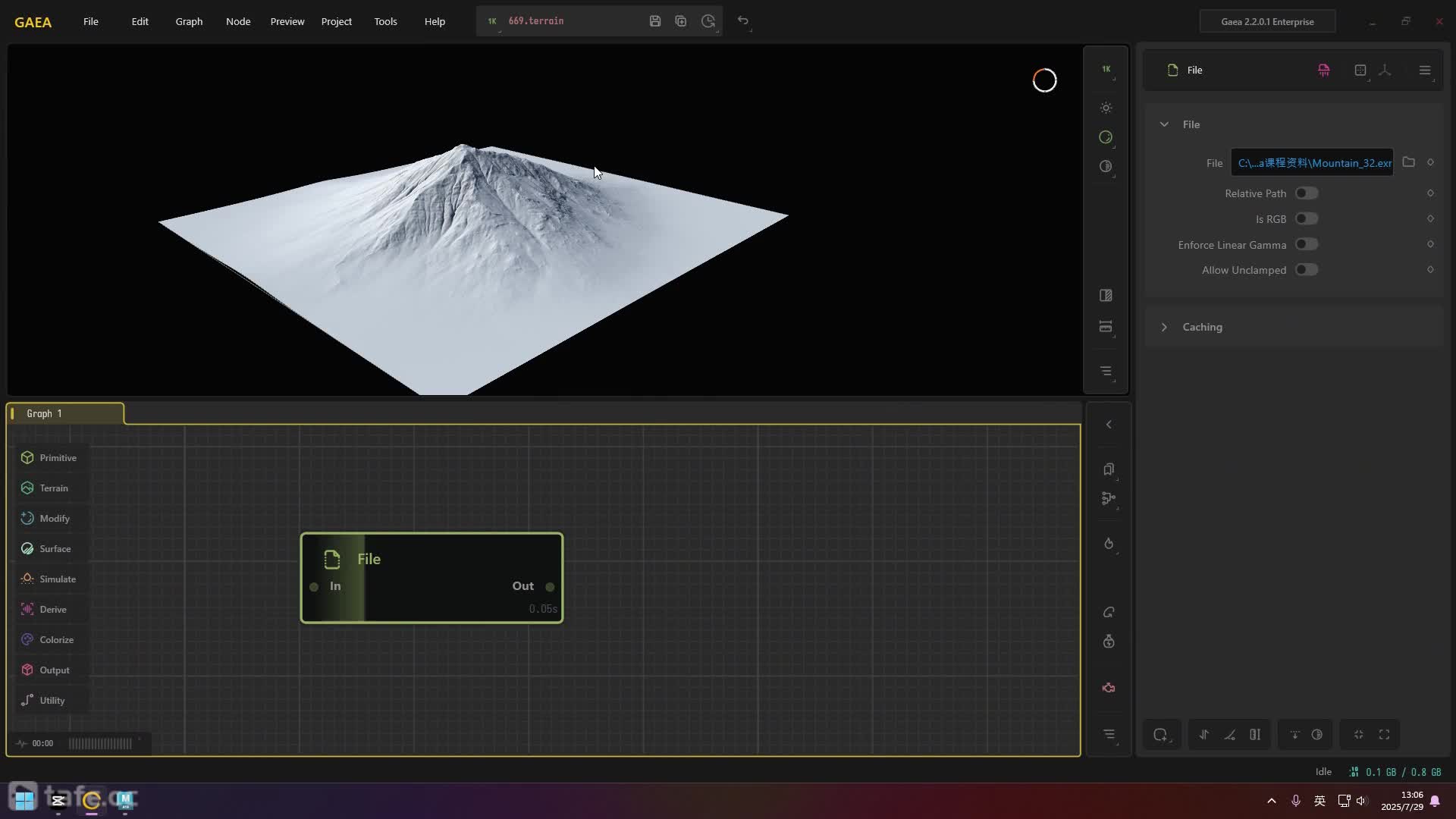This screenshot has width=1456, height=819.
Task: Open the Graph menu
Action: (189, 21)
